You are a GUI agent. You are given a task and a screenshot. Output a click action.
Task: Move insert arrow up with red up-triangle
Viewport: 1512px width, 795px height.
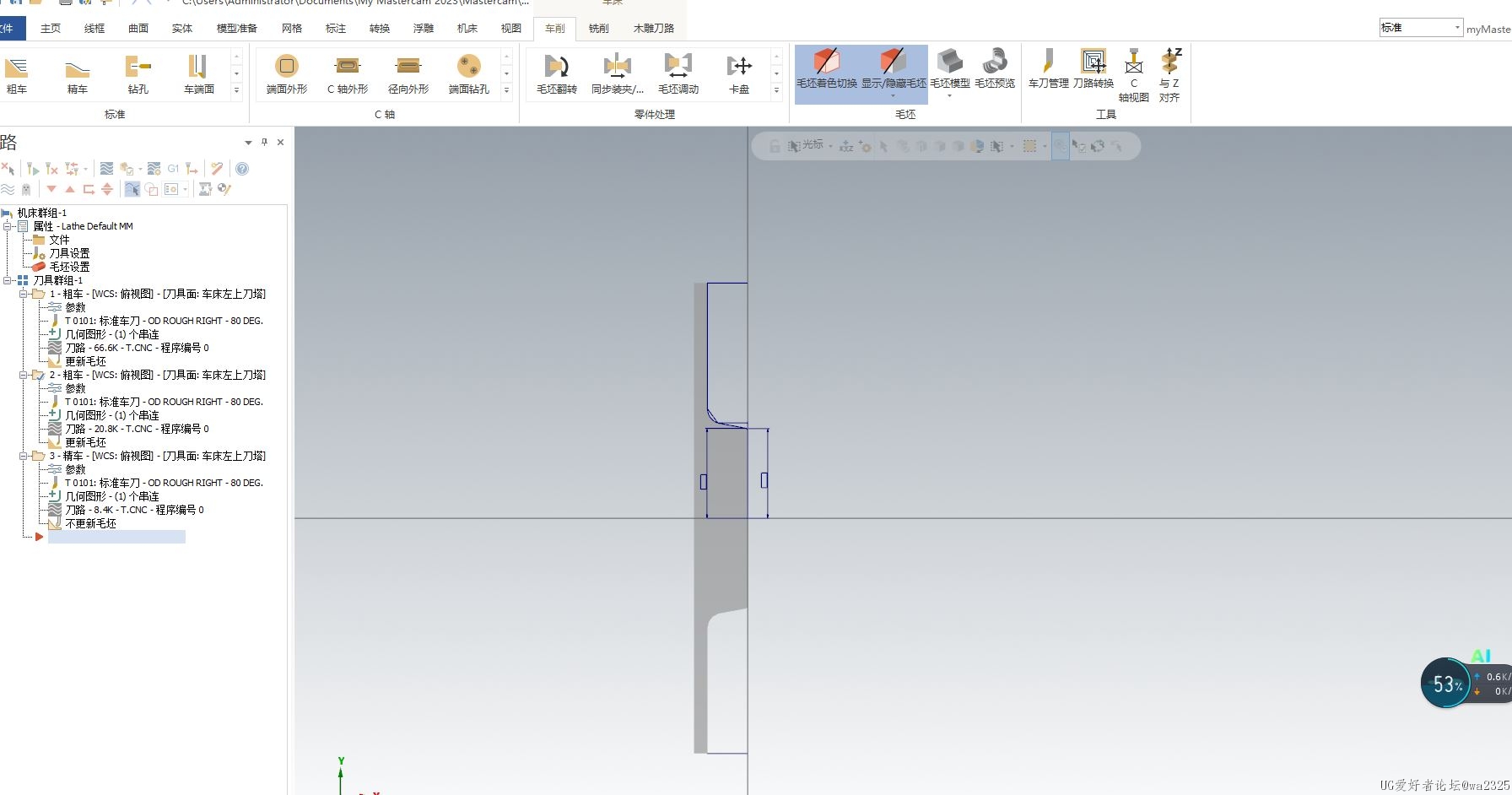tap(70, 189)
